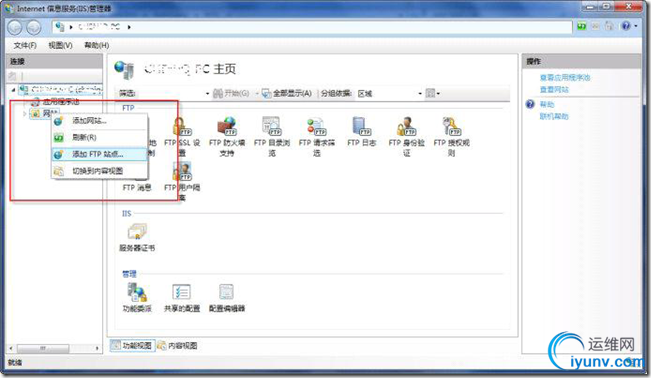Click green refresh icon in address toolbar

(582, 26)
